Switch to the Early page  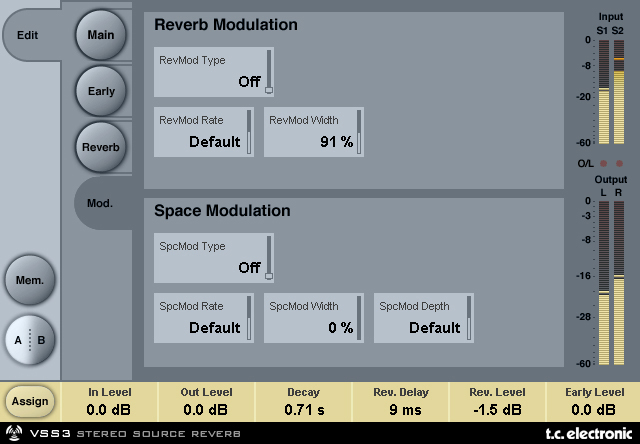point(100,91)
